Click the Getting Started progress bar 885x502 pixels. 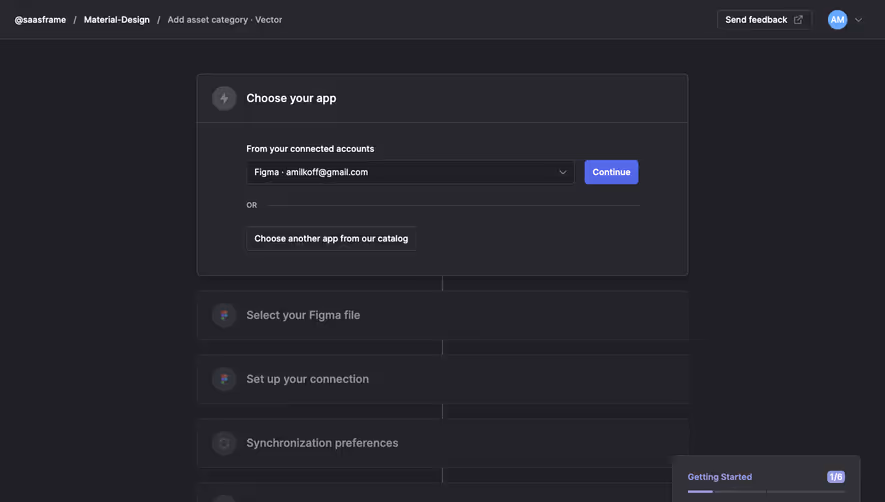pos(766,492)
